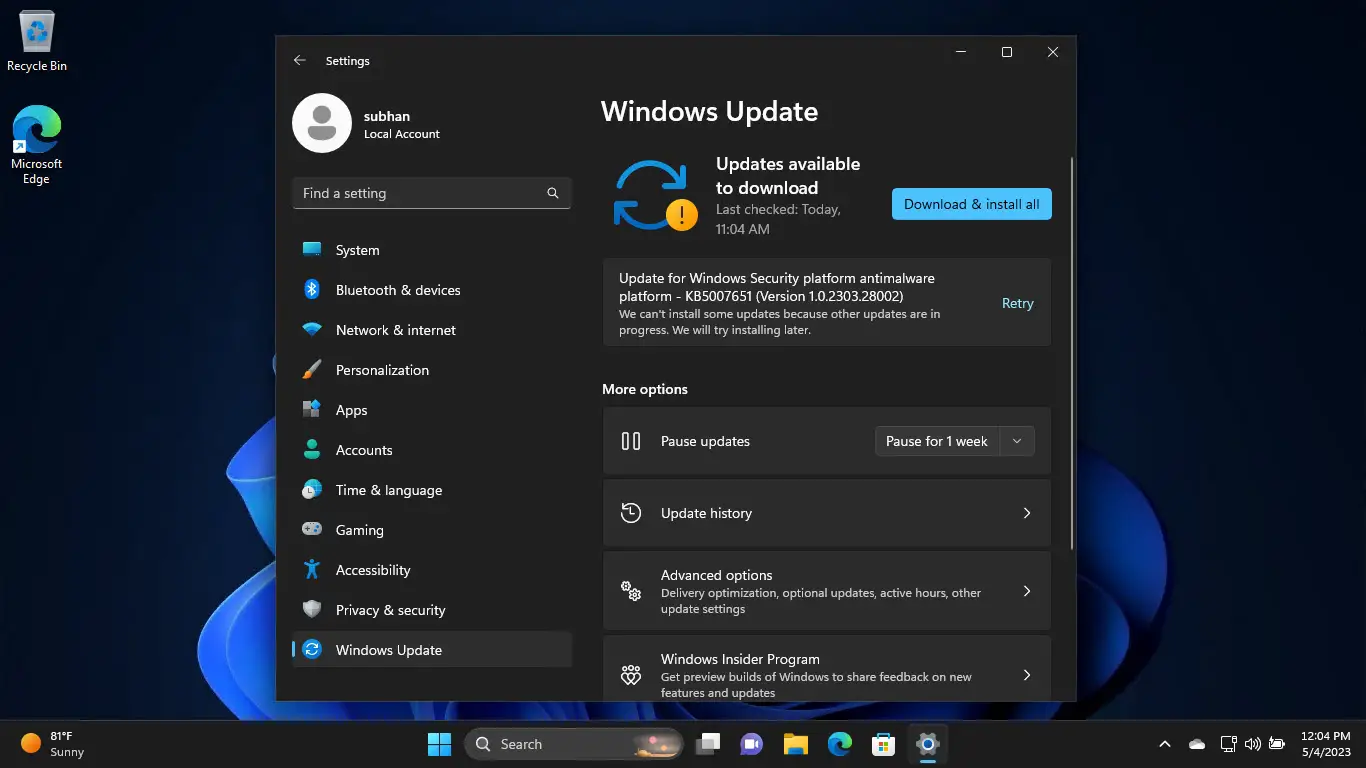Select the Microsoft Edge desktop shortcut
Image resolution: width=1366 pixels, height=768 pixels.
[x=37, y=145]
